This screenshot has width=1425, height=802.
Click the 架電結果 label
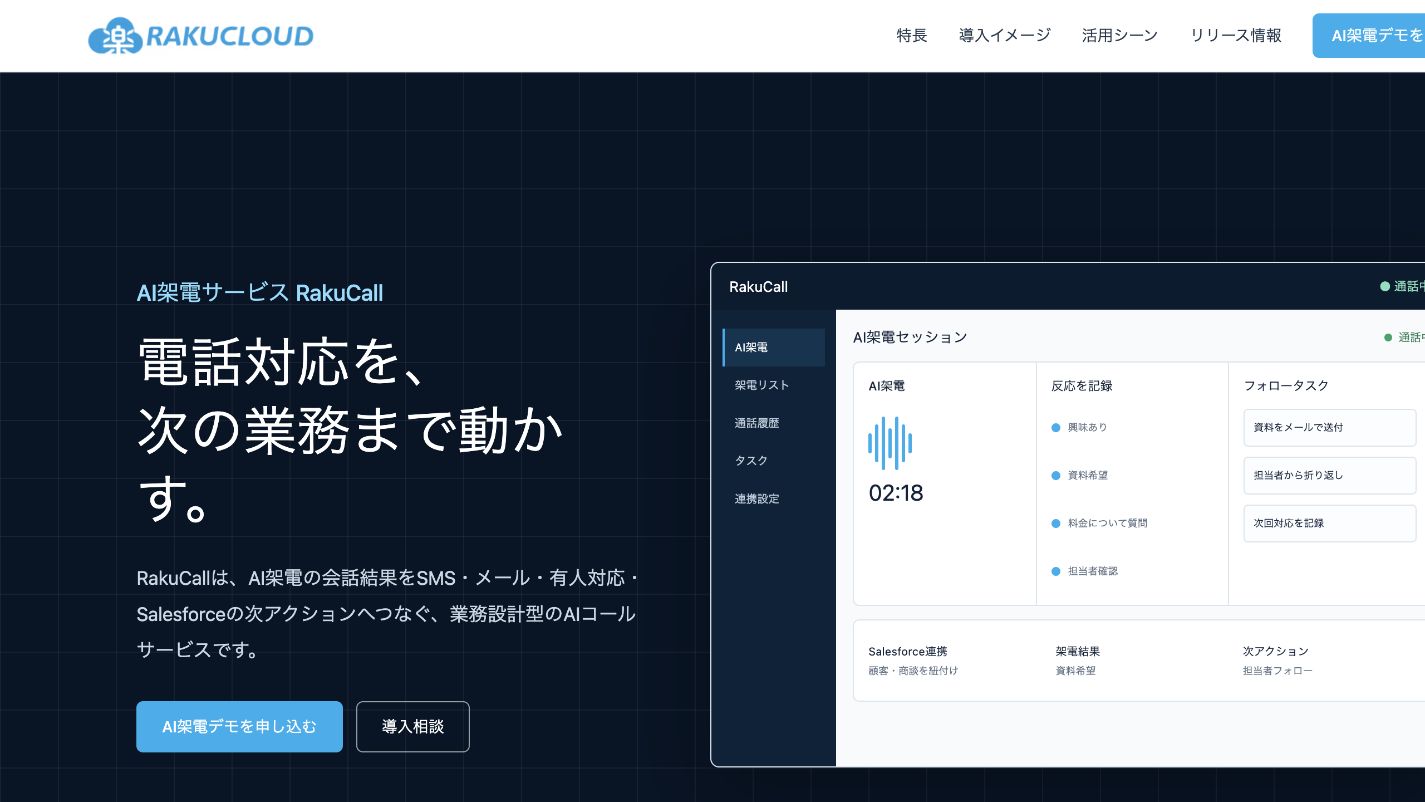pos(1078,652)
